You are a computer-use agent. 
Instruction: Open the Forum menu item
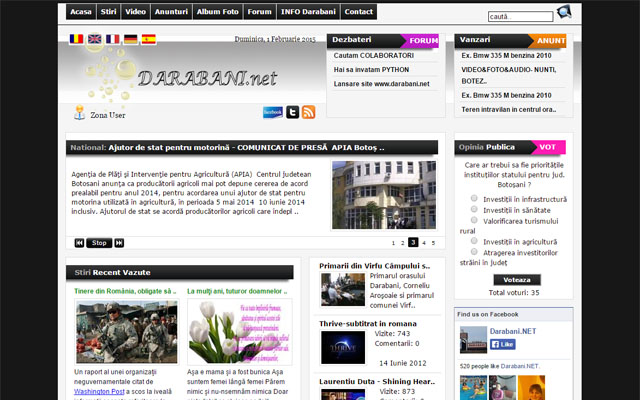[x=260, y=12]
